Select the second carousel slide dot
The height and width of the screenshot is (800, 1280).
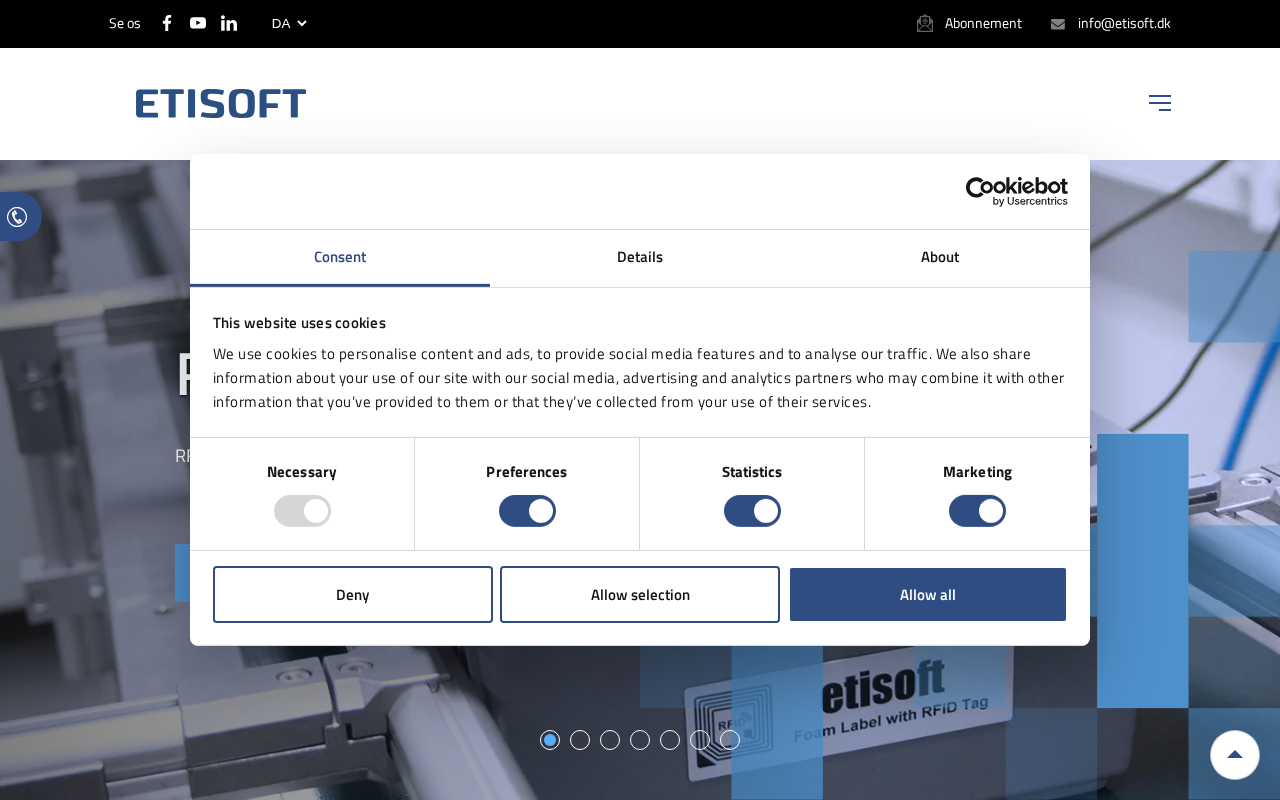[580, 740]
